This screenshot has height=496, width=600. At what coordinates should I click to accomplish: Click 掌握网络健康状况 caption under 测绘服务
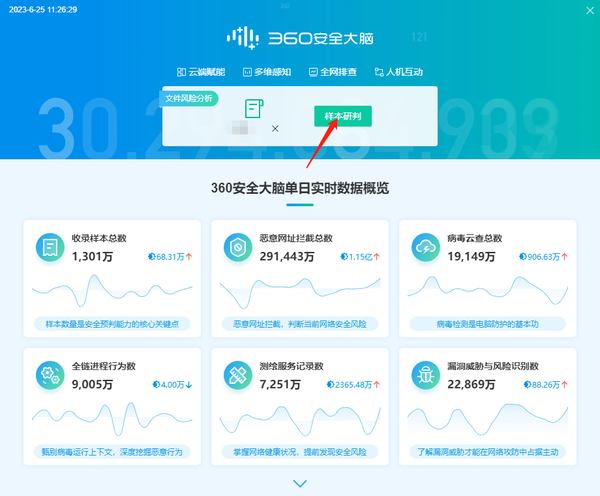coord(299,452)
